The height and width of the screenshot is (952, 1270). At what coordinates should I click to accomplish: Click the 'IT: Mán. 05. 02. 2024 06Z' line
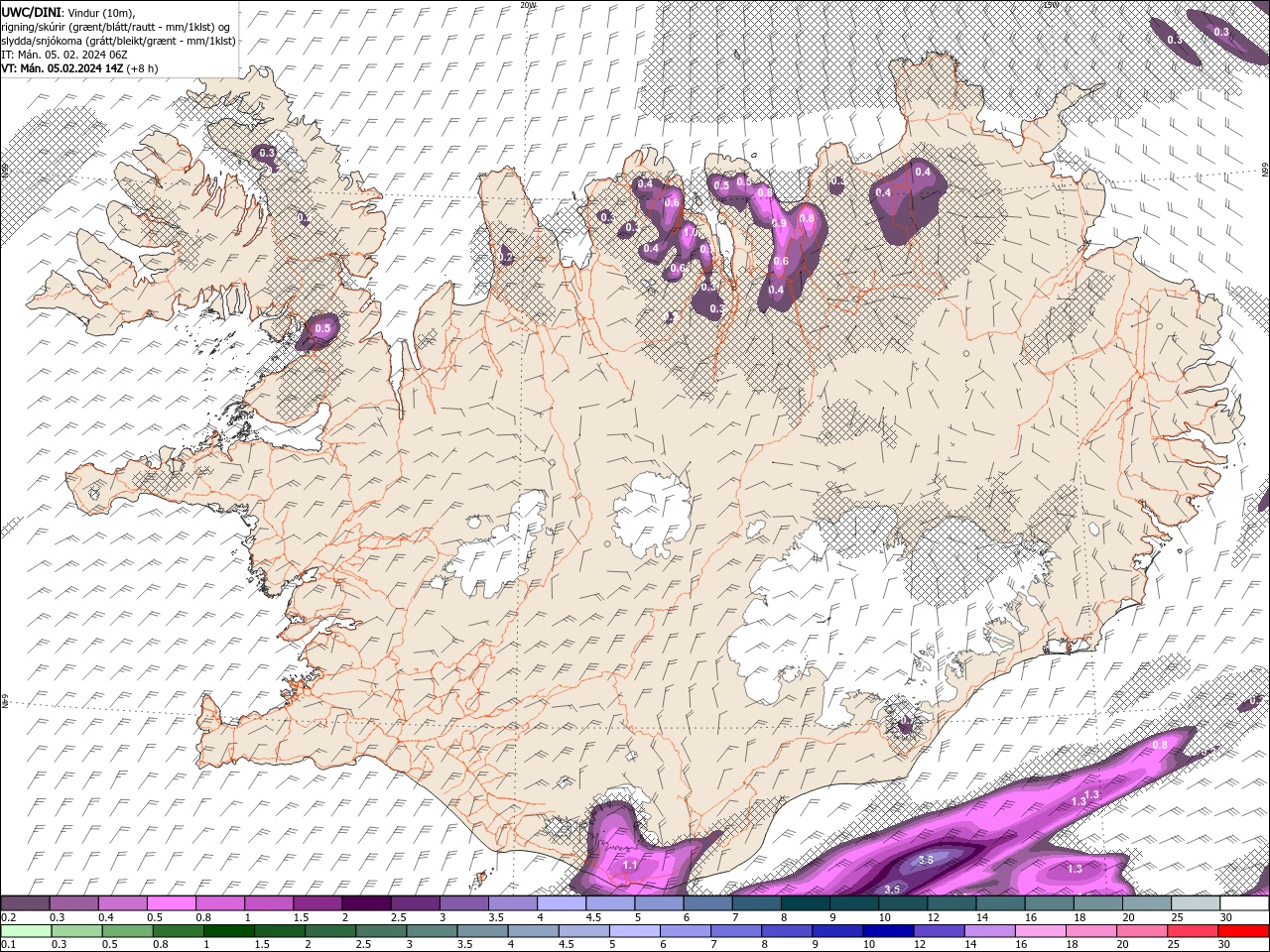(x=66, y=55)
